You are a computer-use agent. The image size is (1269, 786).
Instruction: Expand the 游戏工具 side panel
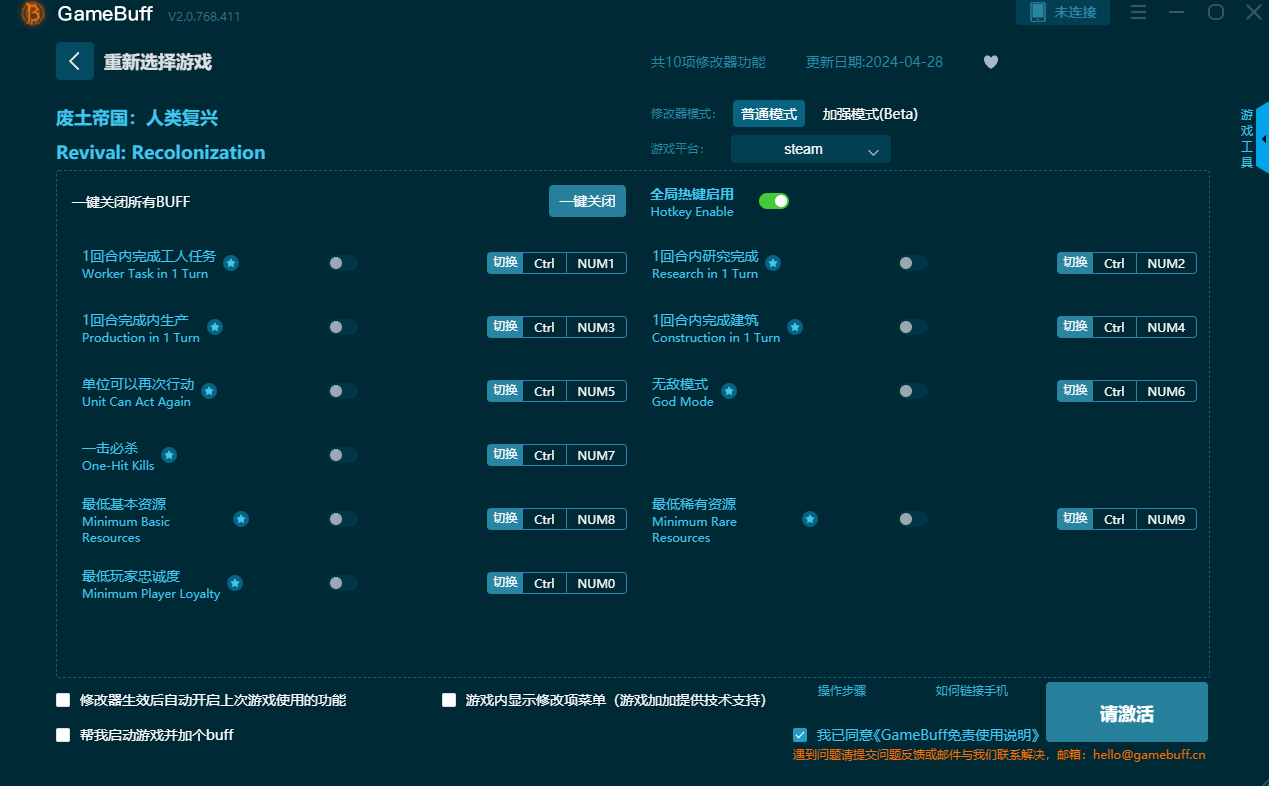click(1262, 138)
